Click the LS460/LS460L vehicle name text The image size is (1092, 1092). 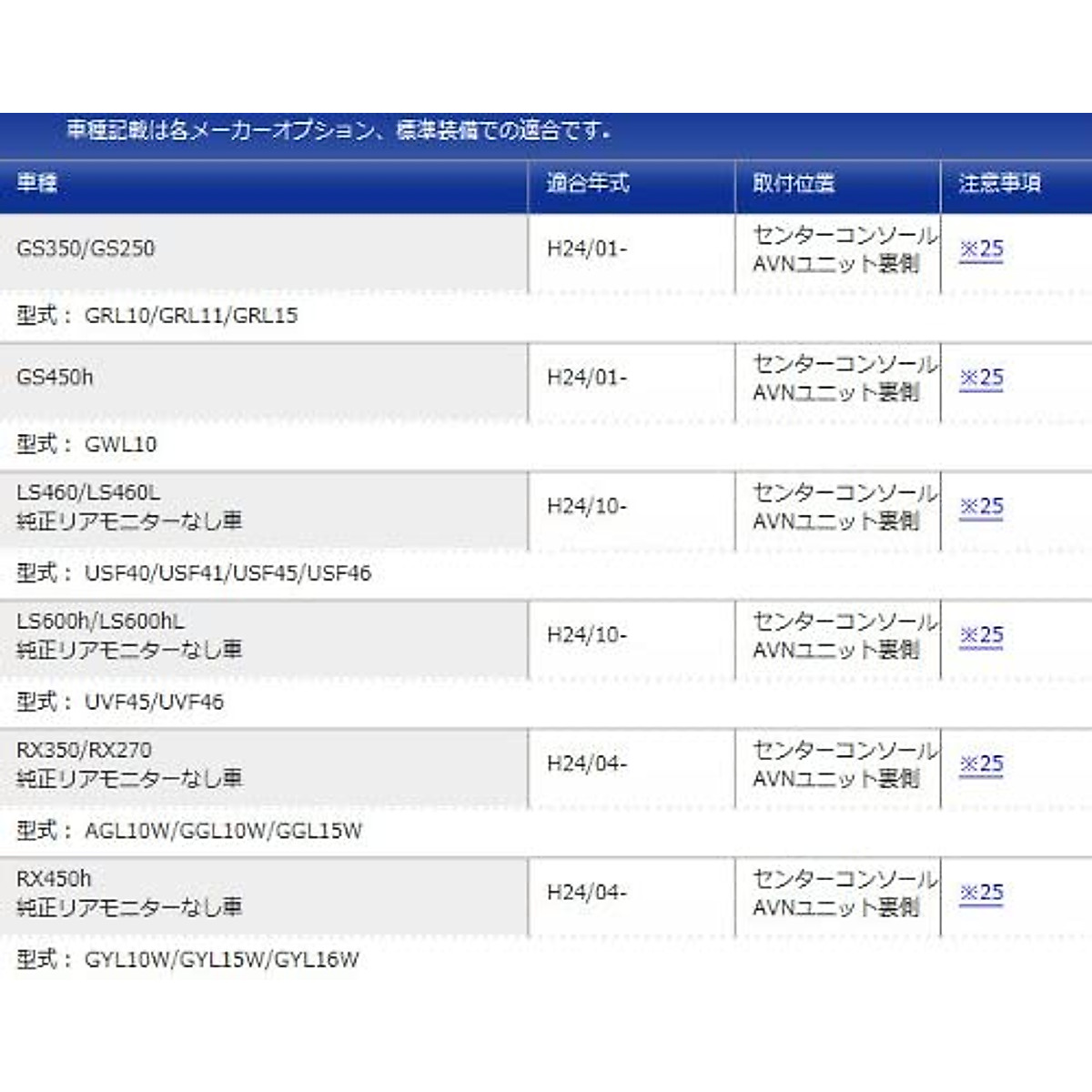click(x=88, y=492)
